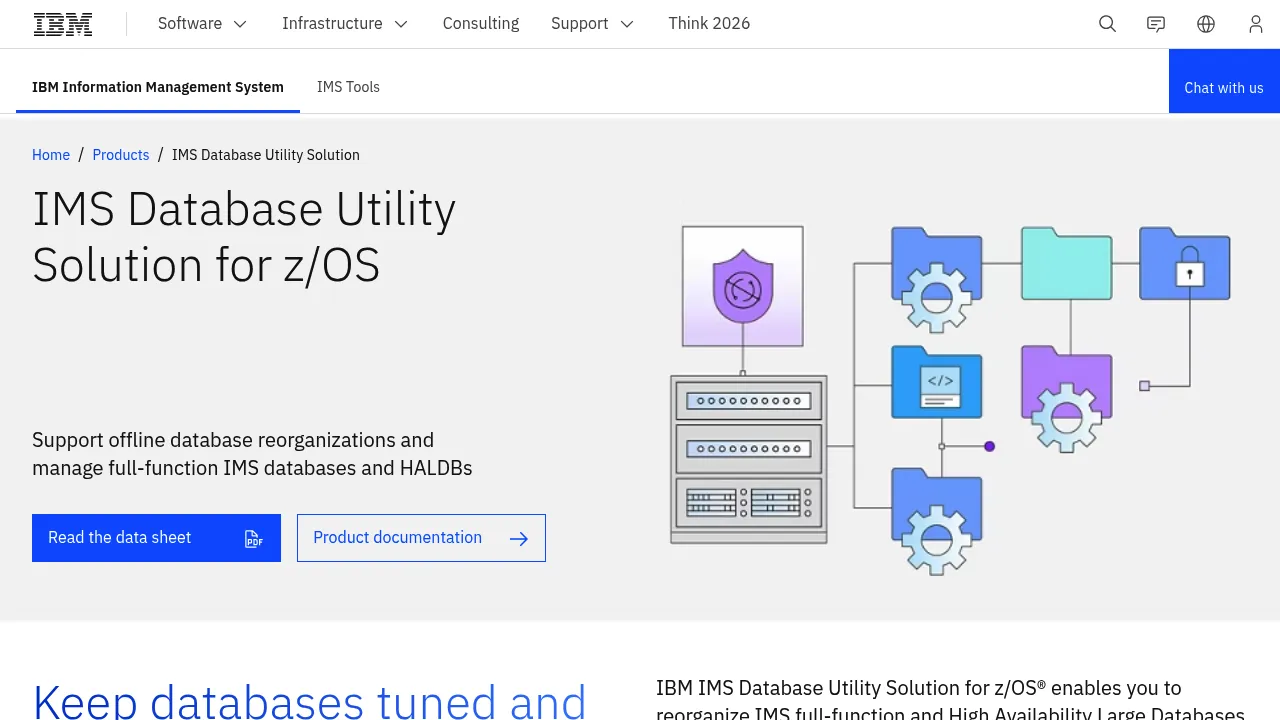This screenshot has height=720, width=1280.
Task: Open the Support menu
Action: [x=593, y=24]
